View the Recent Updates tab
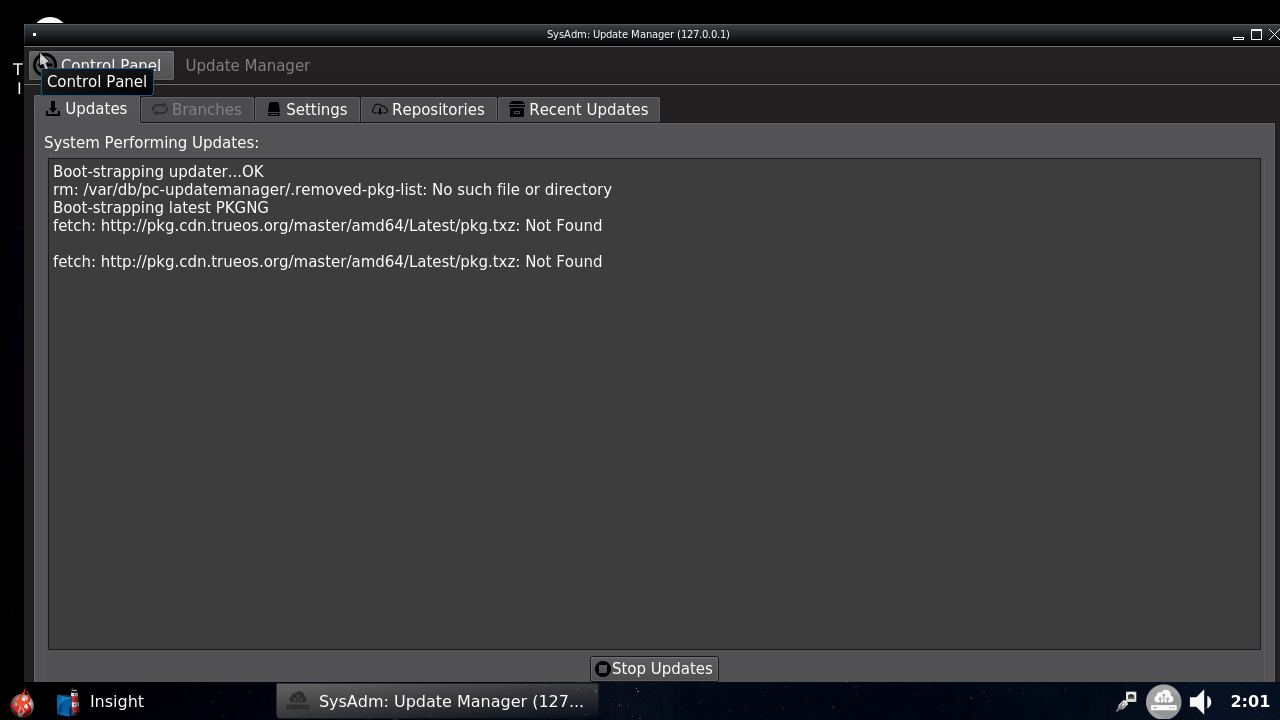Screen dimensions: 1280x720 coord(579,110)
